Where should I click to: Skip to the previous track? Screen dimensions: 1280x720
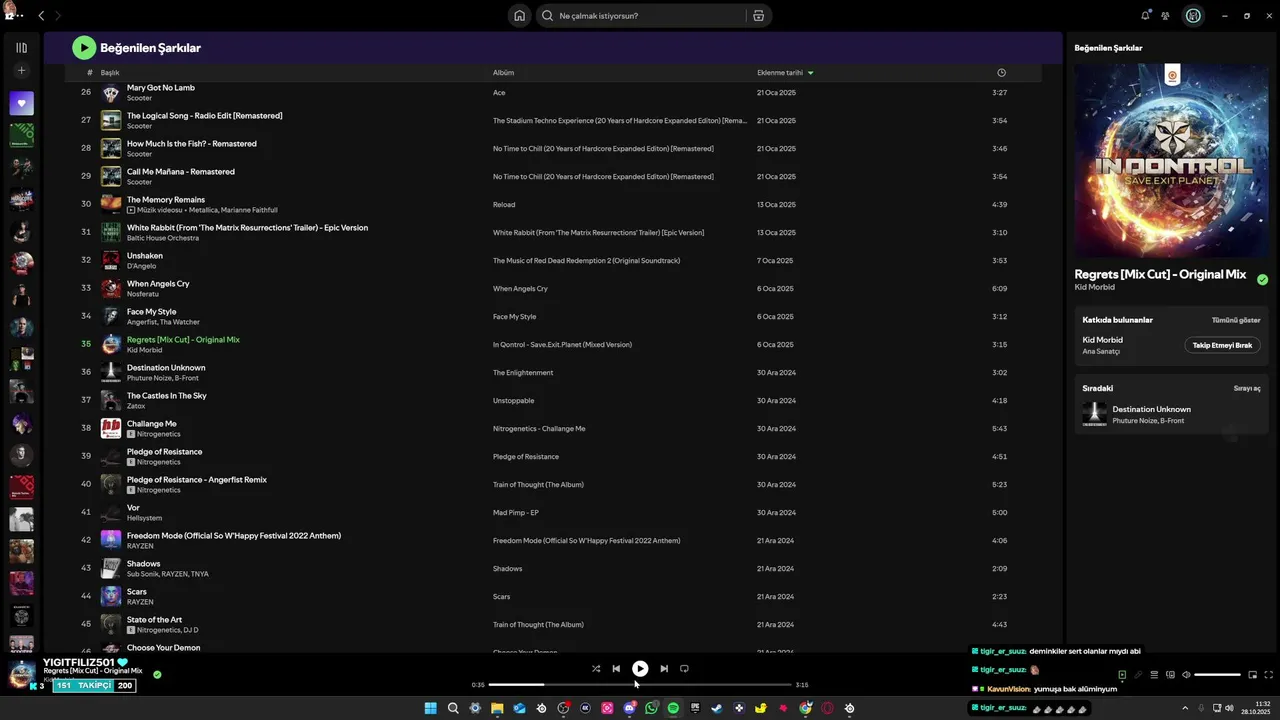[x=616, y=668]
